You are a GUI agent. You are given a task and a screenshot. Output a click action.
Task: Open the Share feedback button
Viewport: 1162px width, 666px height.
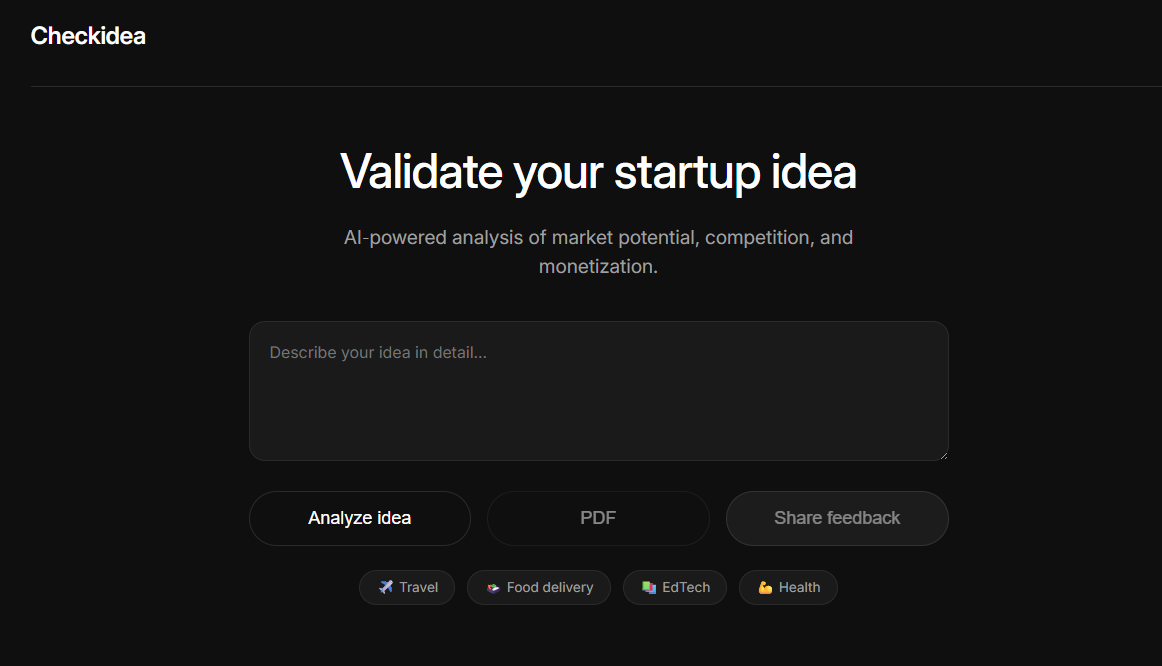pyautogui.click(x=837, y=518)
